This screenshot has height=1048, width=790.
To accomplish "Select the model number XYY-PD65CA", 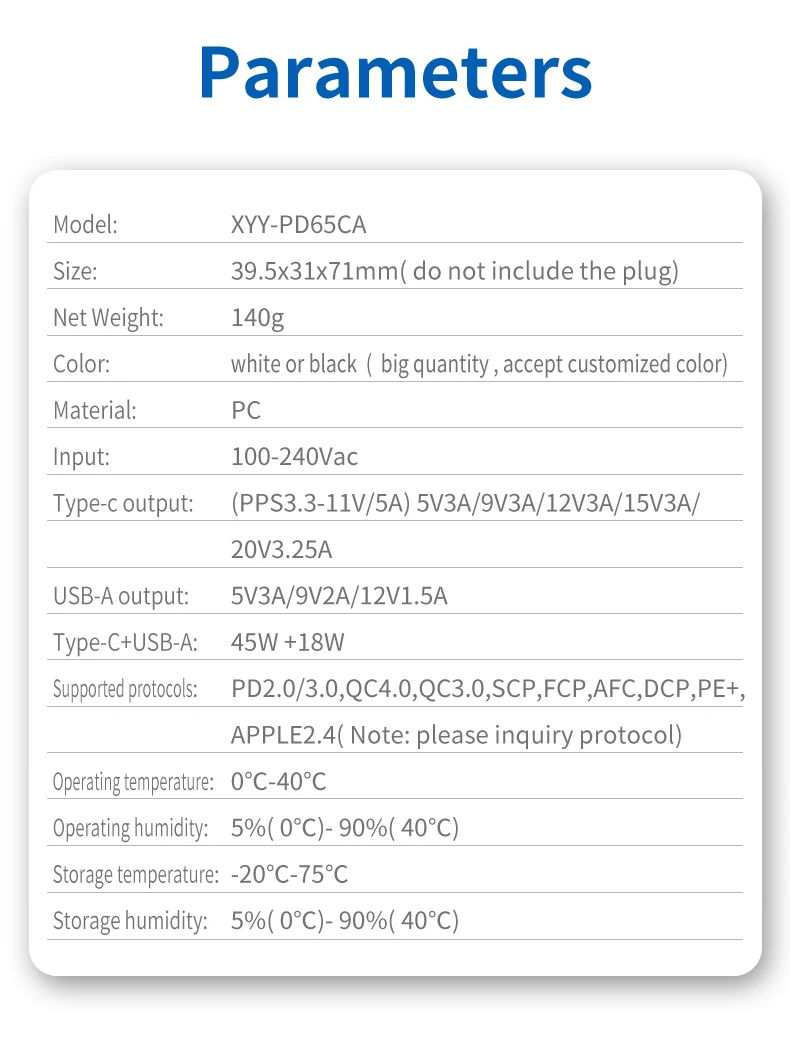I will click(x=298, y=225).
